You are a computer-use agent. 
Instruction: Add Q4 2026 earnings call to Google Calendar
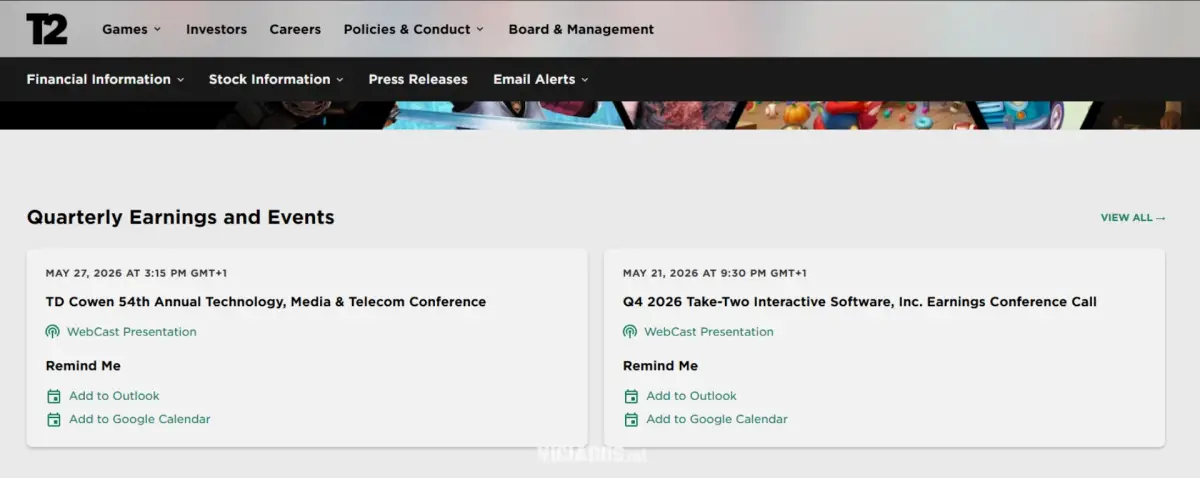[717, 420]
